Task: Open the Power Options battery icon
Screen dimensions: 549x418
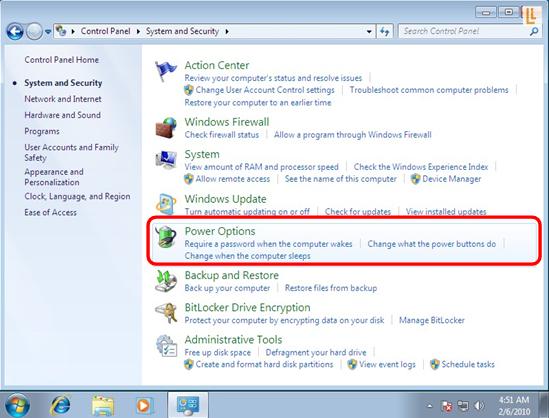Action: [166, 236]
